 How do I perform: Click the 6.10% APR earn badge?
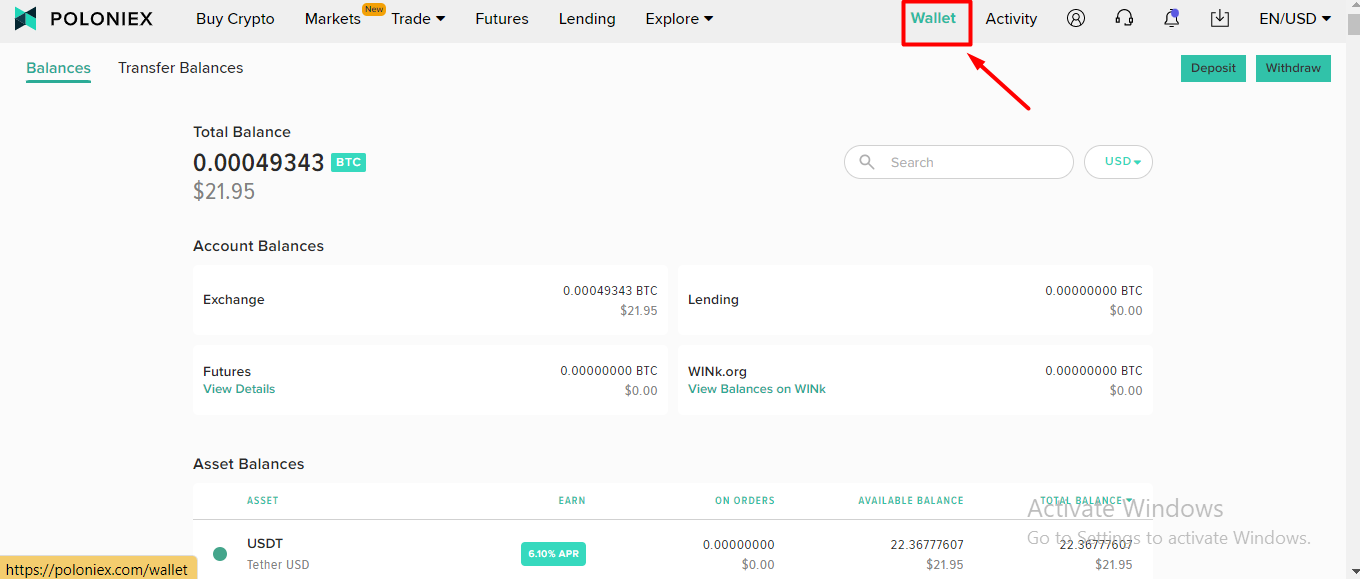coord(553,554)
